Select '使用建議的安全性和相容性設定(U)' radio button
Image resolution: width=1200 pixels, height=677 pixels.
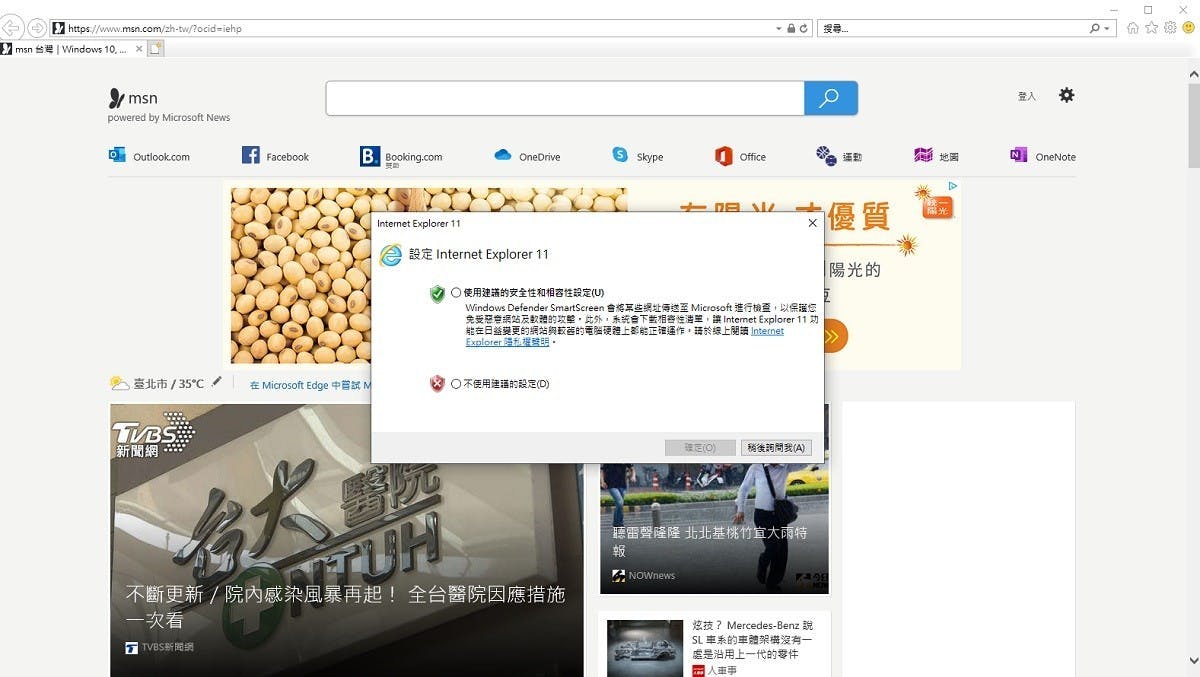pos(456,293)
